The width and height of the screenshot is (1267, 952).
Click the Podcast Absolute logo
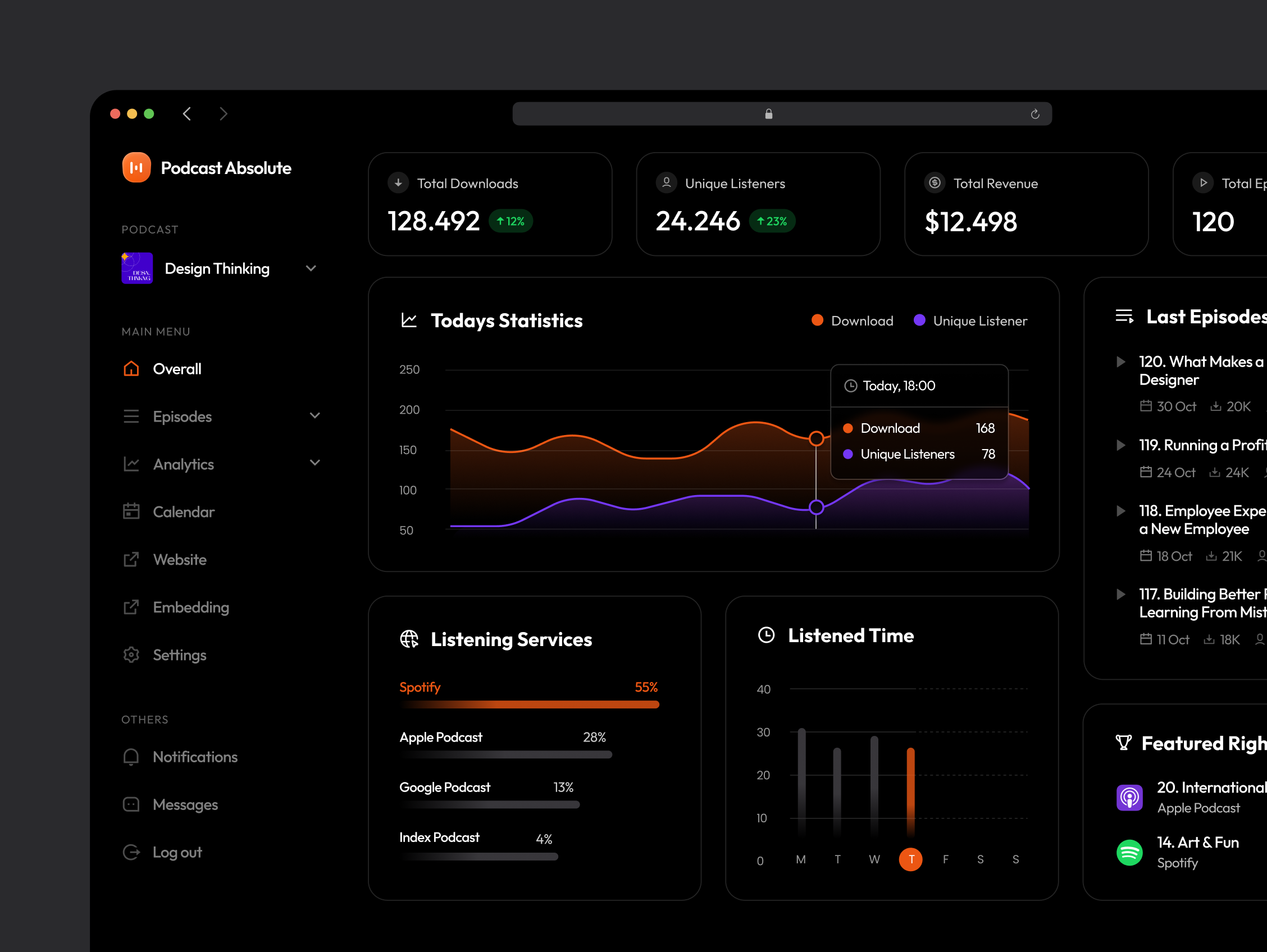[136, 167]
